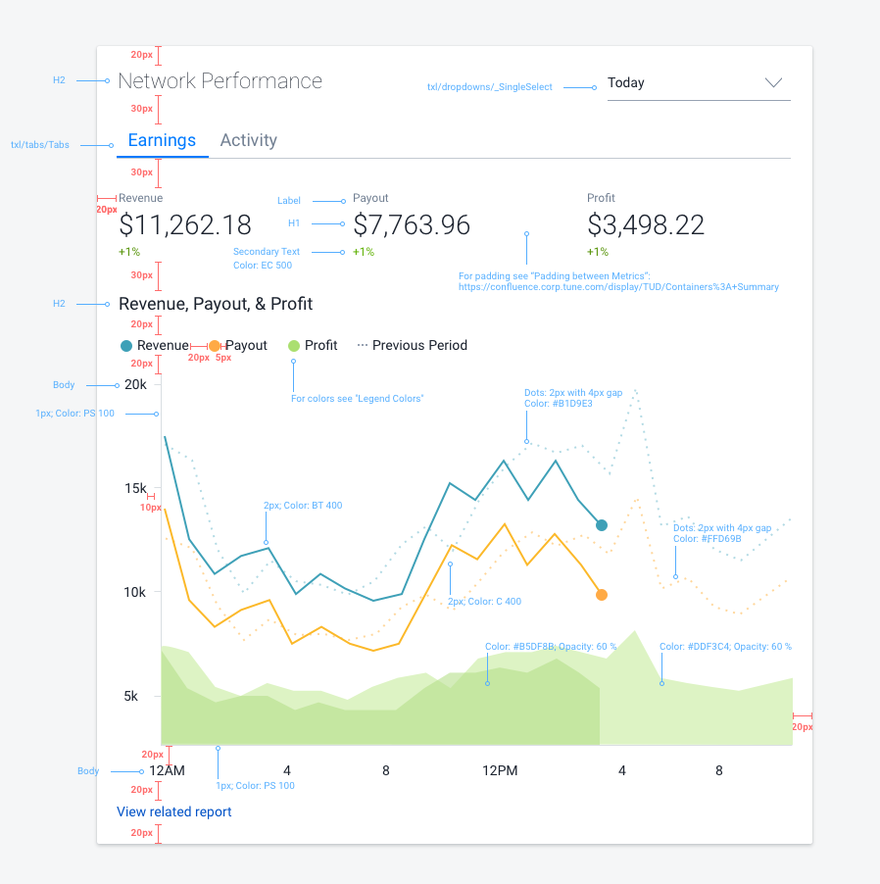Image resolution: width=880 pixels, height=884 pixels.
Task: Click the teal Revenue line endpoint marker
Action: [601, 525]
